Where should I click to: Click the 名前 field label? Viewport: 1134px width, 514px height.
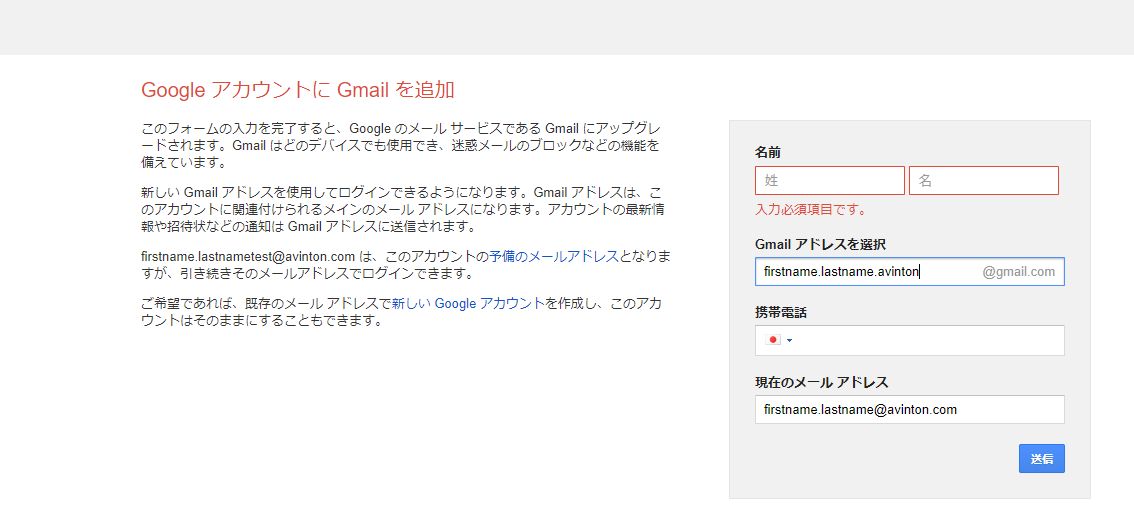pyautogui.click(x=767, y=153)
